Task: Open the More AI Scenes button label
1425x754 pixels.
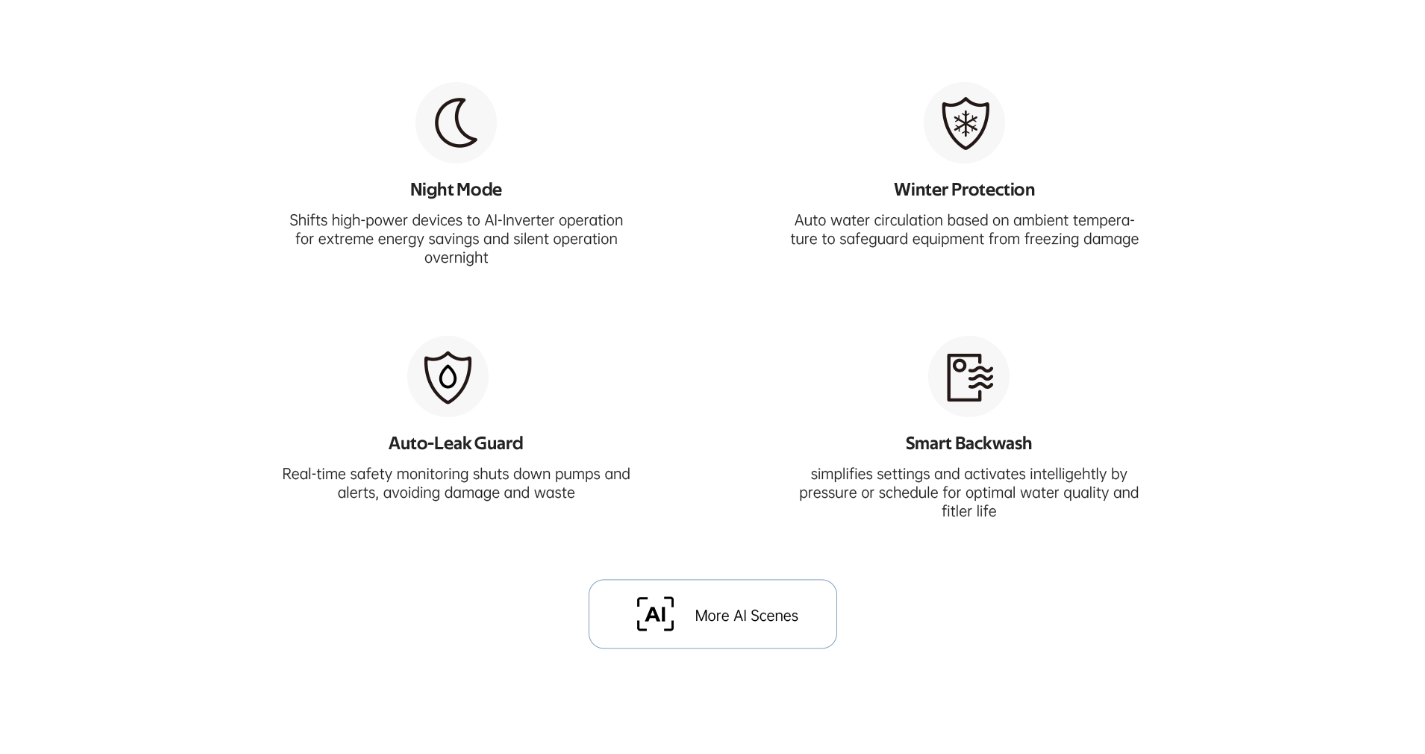Action: 746,616
